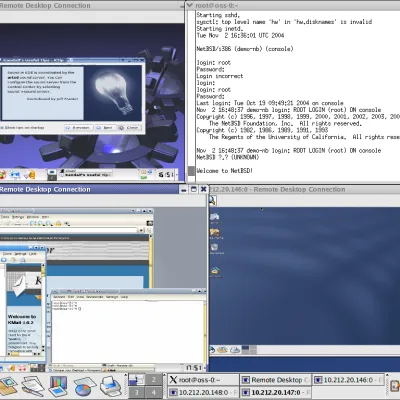Click the clock in lower-left remote panel
The image size is (400, 400).
193,368
